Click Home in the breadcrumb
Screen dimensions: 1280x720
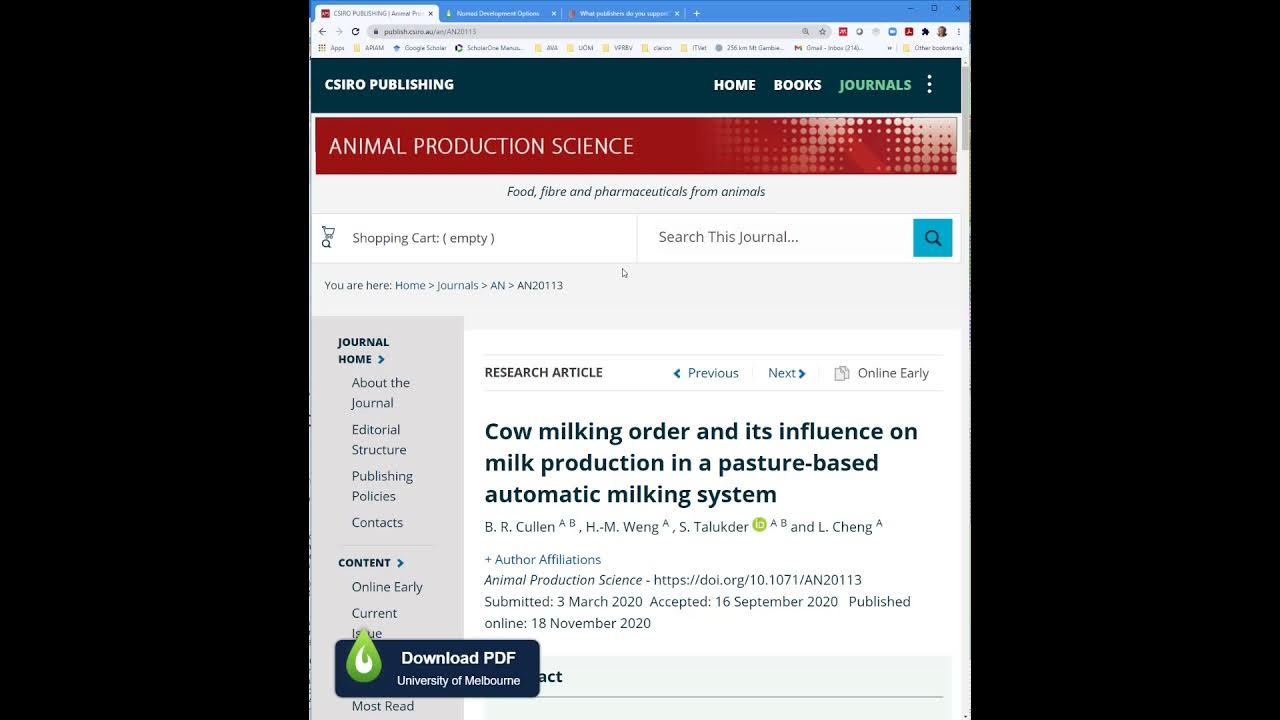(x=410, y=285)
